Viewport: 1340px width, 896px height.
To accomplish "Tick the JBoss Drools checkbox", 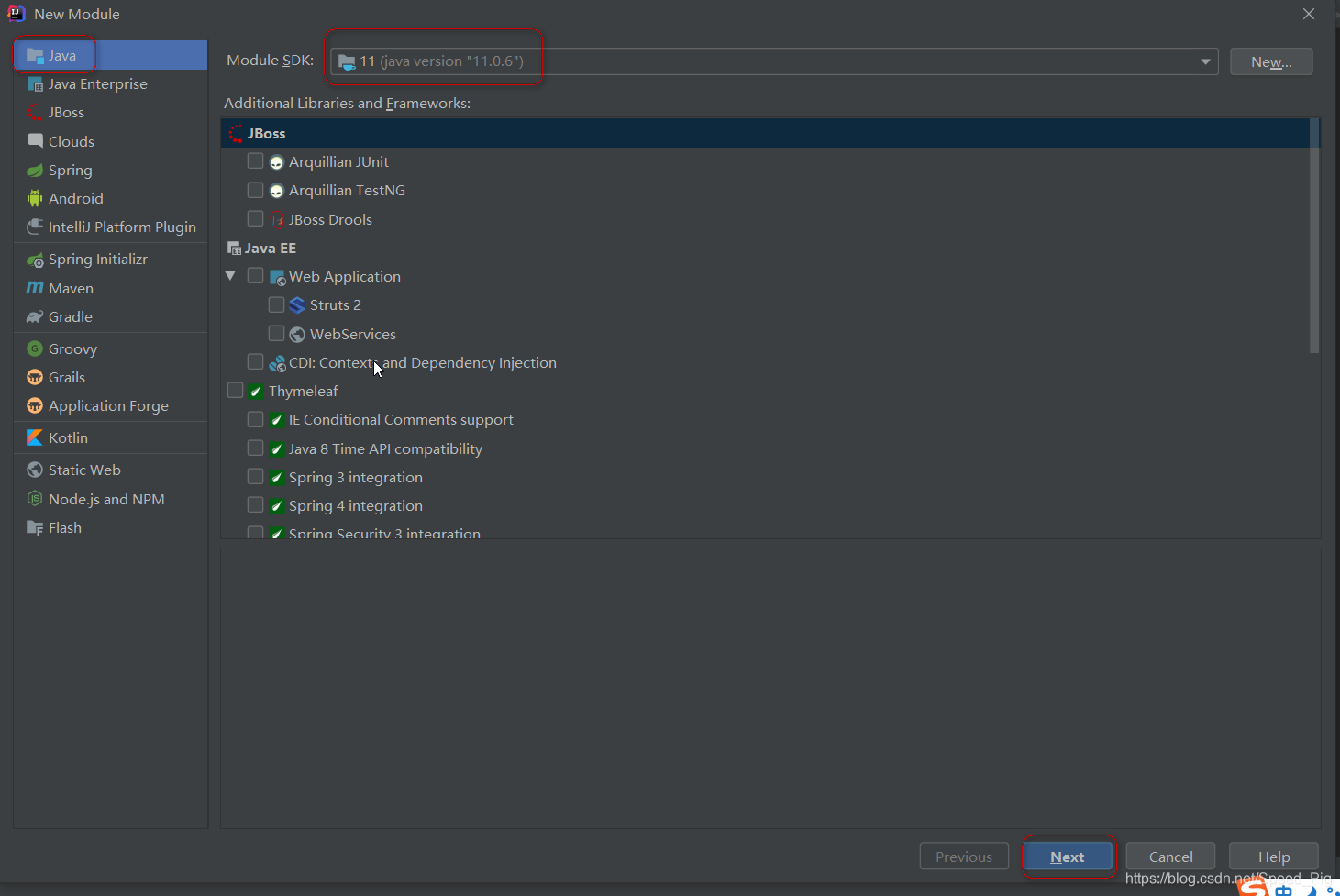I will pyautogui.click(x=255, y=218).
